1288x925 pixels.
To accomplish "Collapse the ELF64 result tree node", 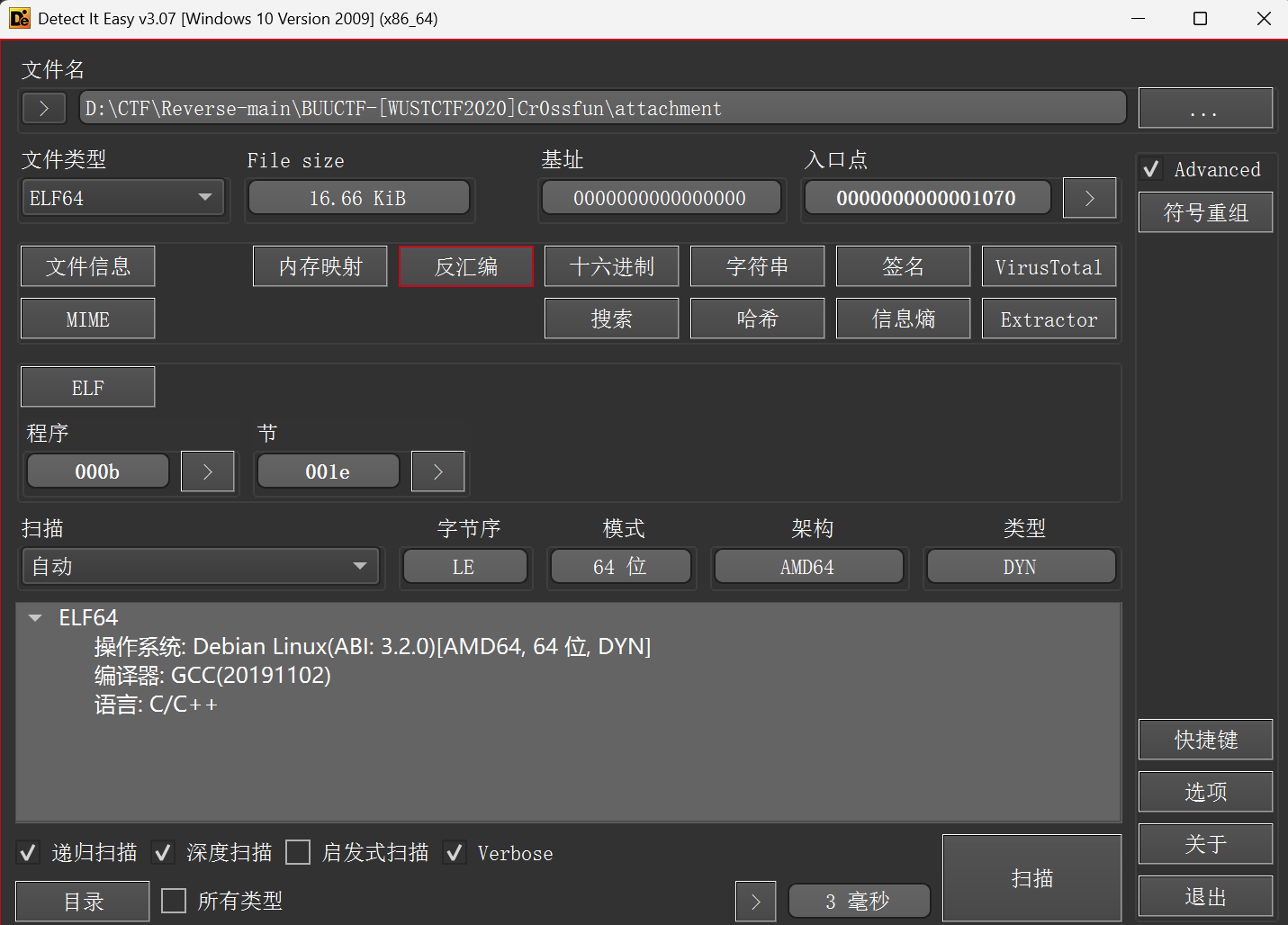I will click(36, 618).
